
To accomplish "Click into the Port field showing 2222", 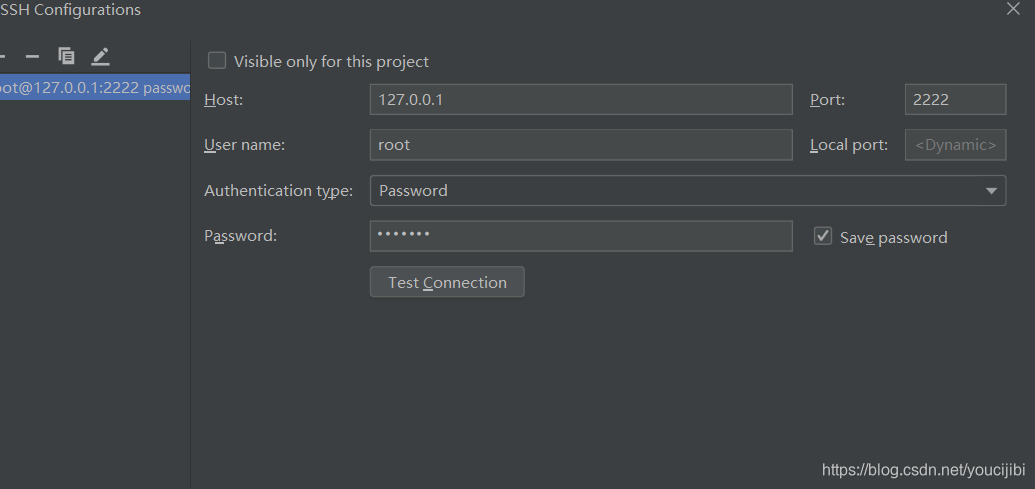I will pyautogui.click(x=954, y=100).
